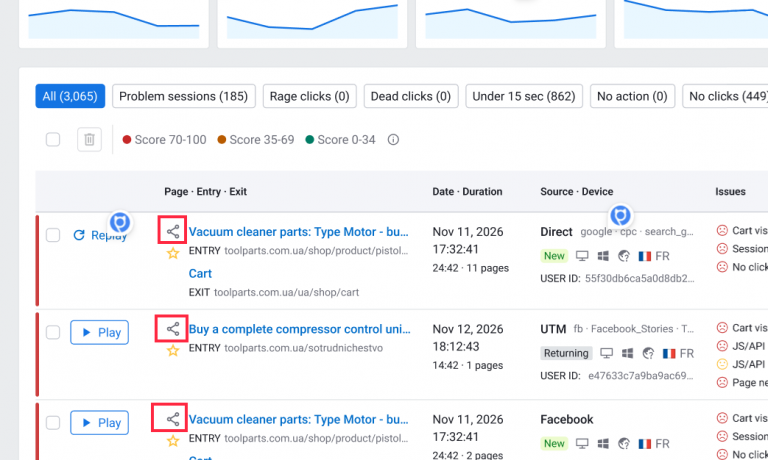The image size is (768, 460).
Task: Click desktop device icon in Facebook row
Action: point(582,443)
